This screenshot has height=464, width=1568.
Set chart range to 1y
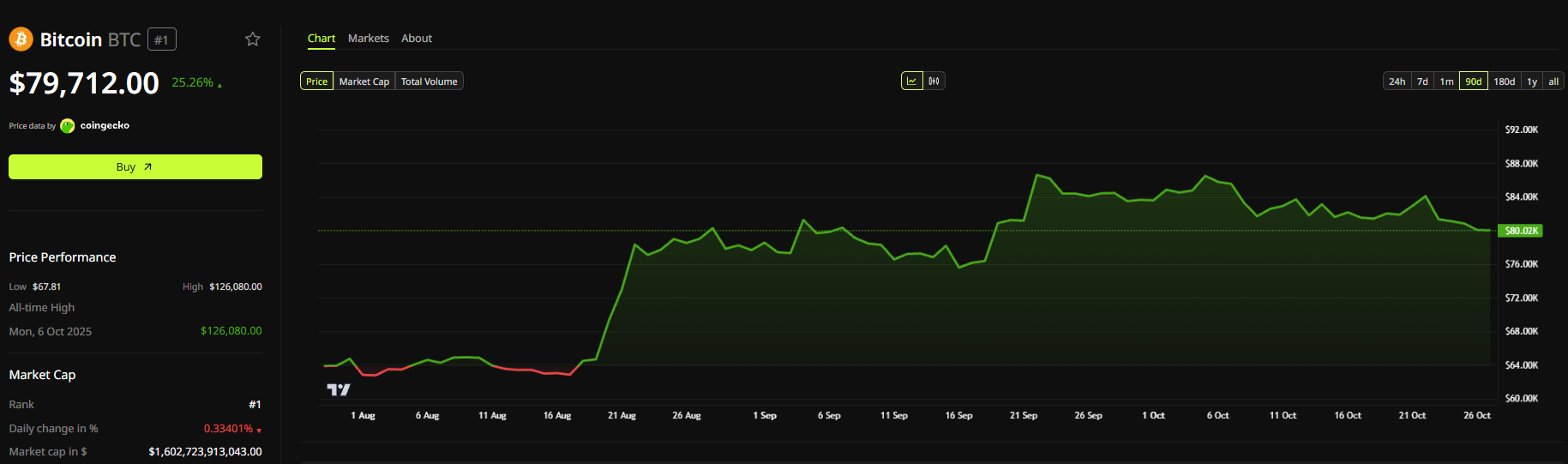[1532, 81]
